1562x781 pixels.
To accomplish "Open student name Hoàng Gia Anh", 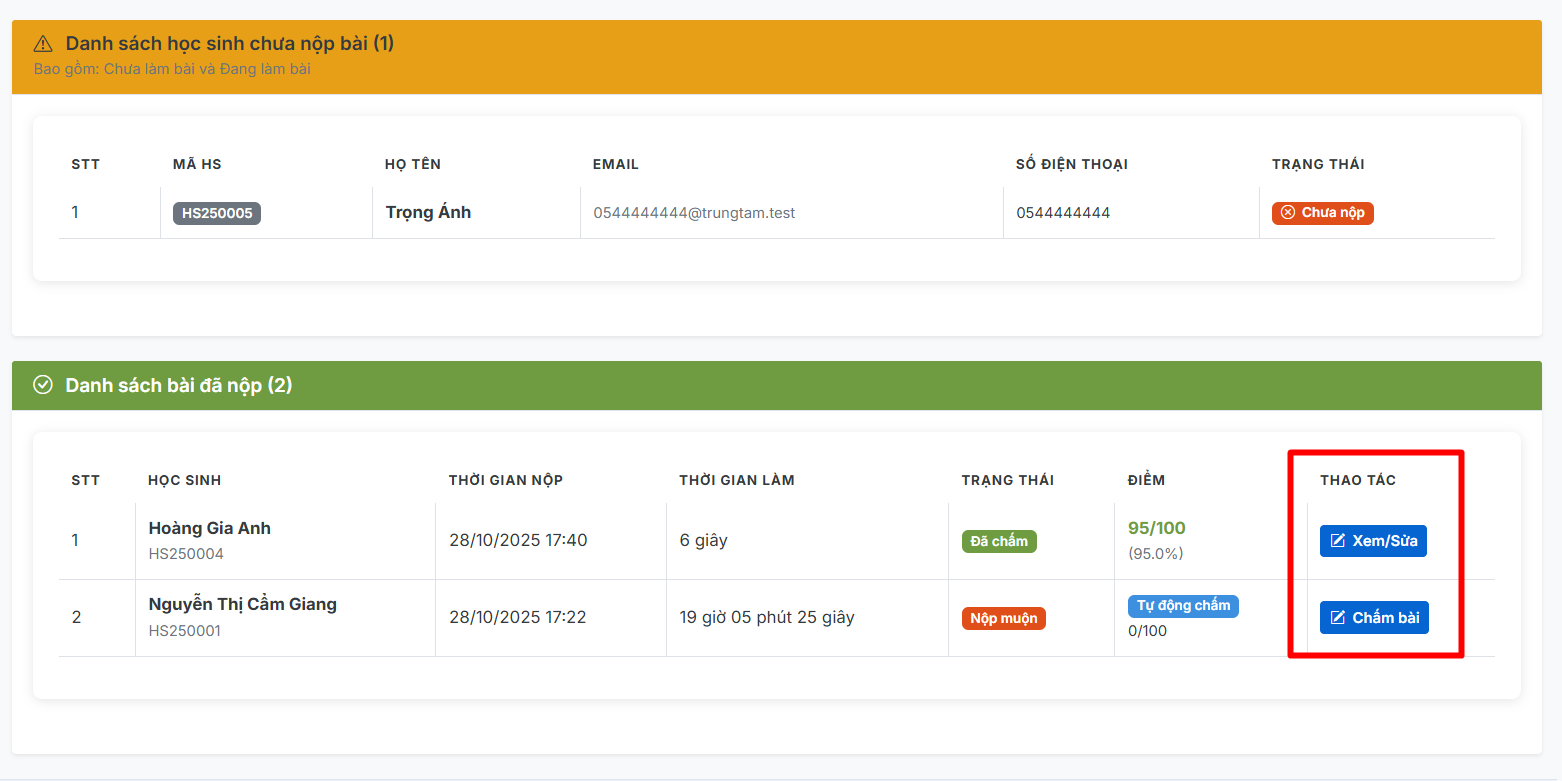I will point(210,528).
